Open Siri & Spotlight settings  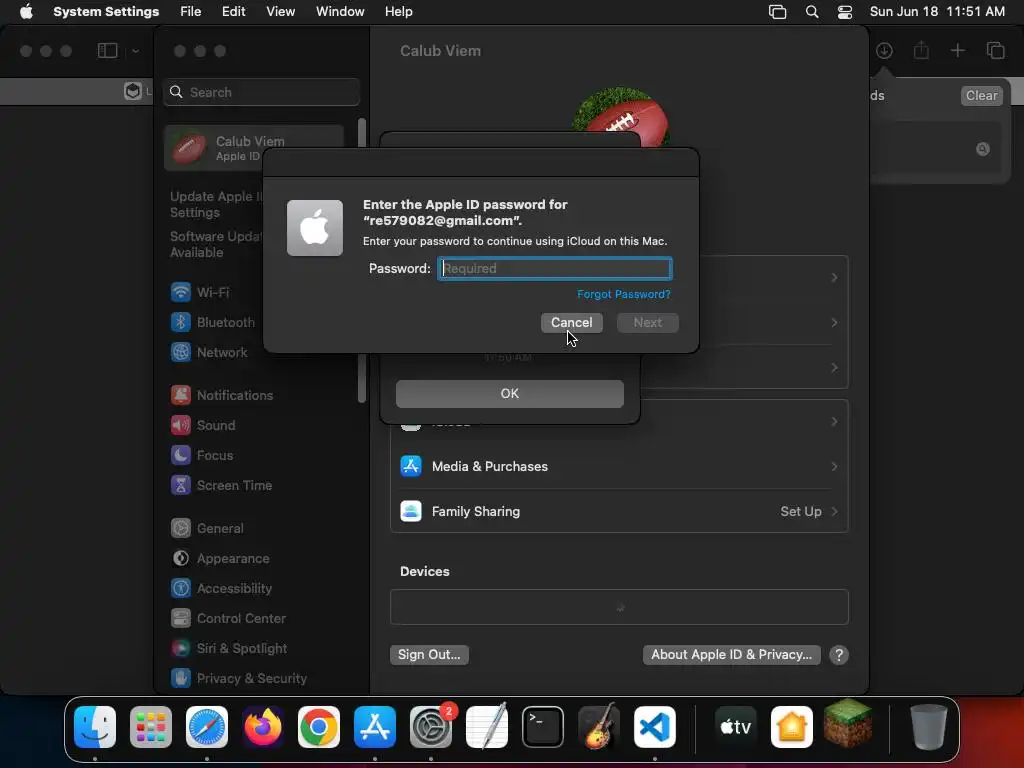(x=229, y=648)
